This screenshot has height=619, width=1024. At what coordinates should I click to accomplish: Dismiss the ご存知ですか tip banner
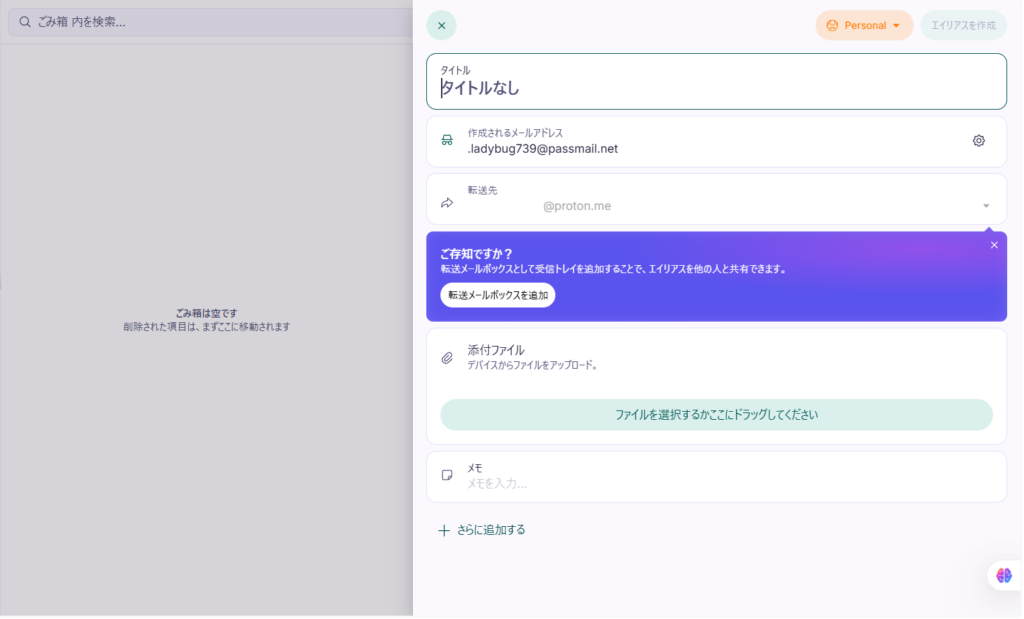[994, 245]
